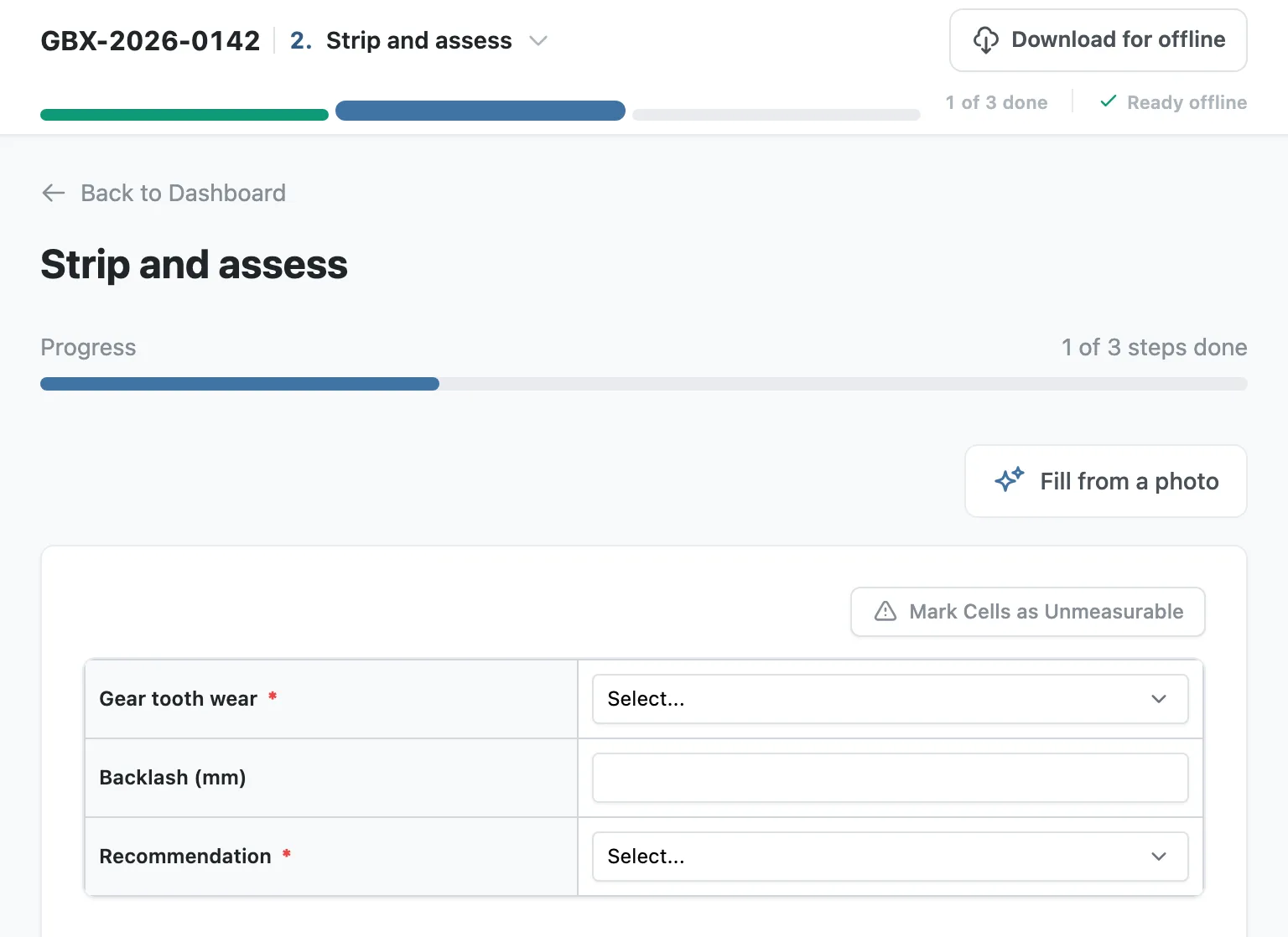The image size is (1288, 937).
Task: Select the green first step segment
Action: 184,115
